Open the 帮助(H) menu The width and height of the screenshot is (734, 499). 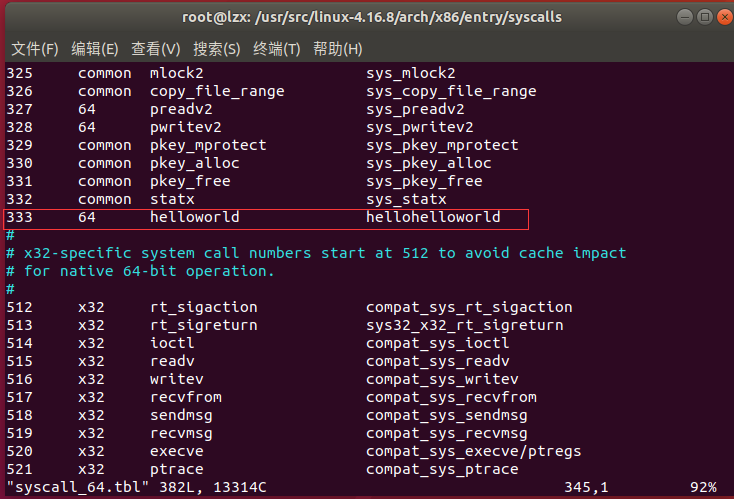(338, 49)
